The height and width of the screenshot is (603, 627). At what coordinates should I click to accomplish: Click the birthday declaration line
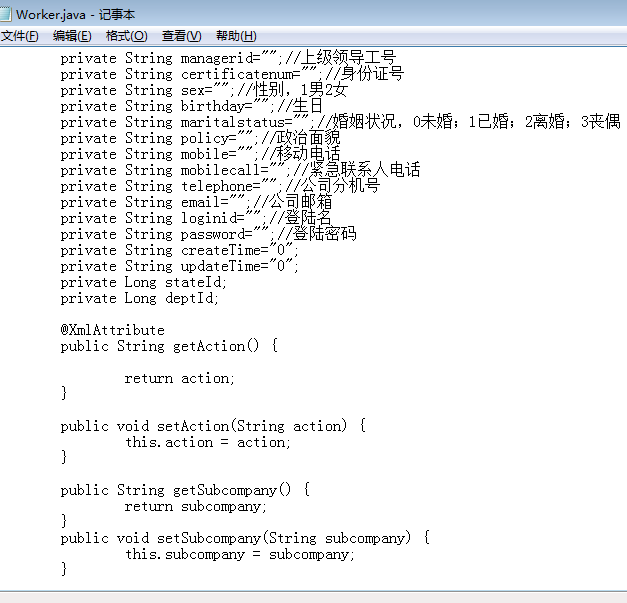tap(192, 106)
